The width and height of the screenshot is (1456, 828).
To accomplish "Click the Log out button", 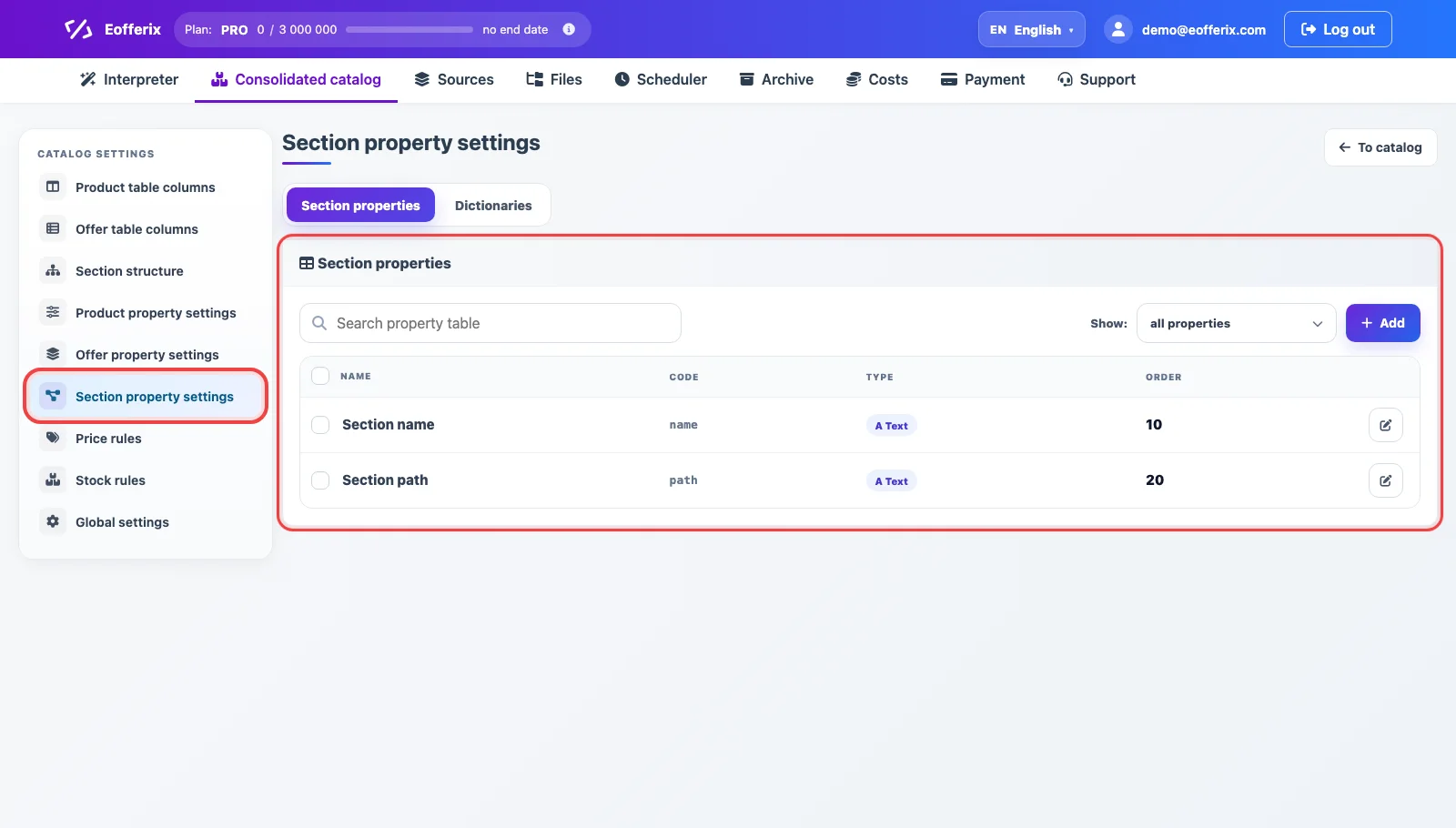I will (1338, 29).
